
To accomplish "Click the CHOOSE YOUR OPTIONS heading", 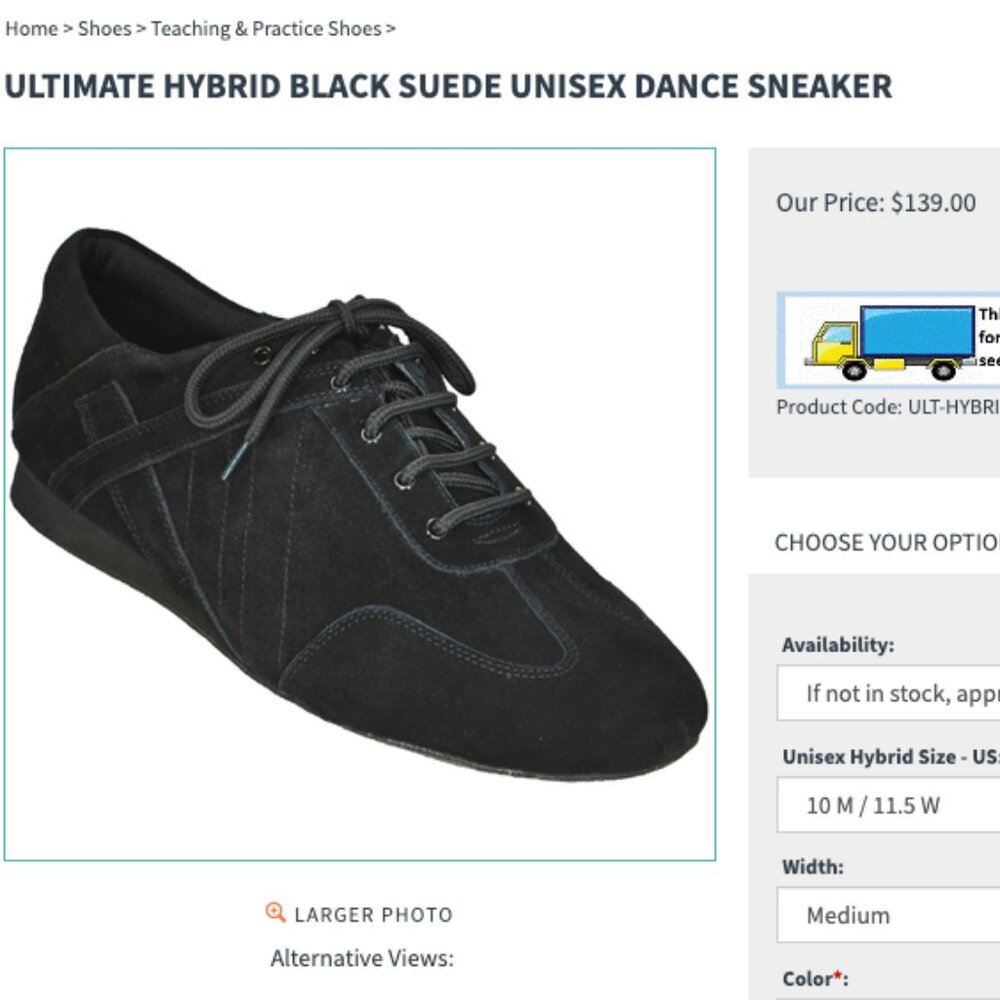I will [887, 543].
